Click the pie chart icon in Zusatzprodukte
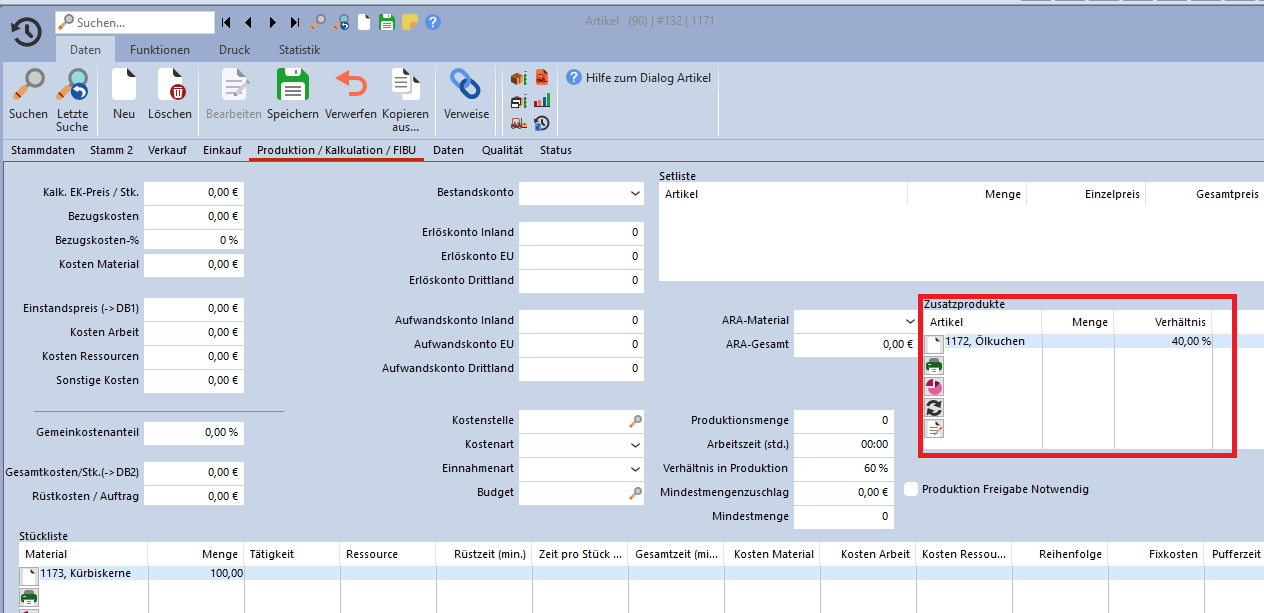The width and height of the screenshot is (1264, 613). pos(934,387)
